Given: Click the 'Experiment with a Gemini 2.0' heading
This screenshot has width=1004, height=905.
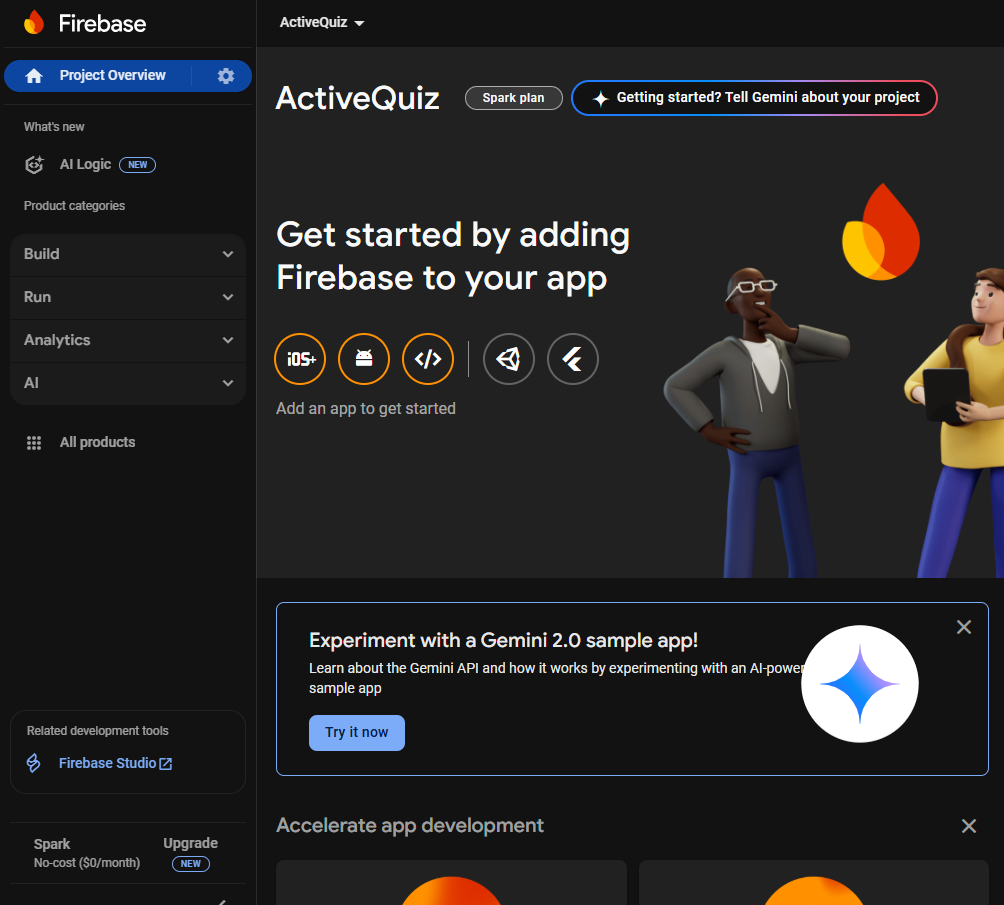Looking at the screenshot, I should (503, 640).
